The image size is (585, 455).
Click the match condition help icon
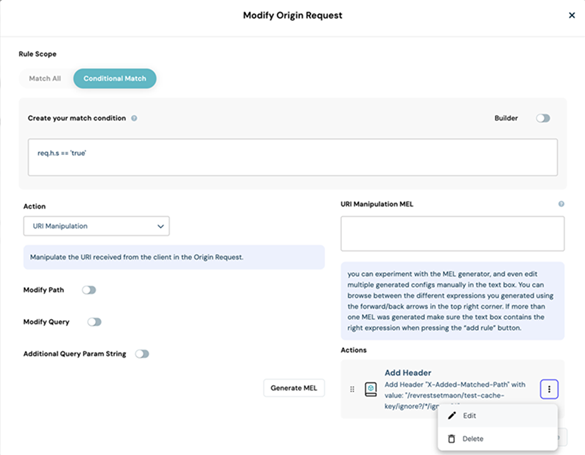pyautogui.click(x=134, y=118)
